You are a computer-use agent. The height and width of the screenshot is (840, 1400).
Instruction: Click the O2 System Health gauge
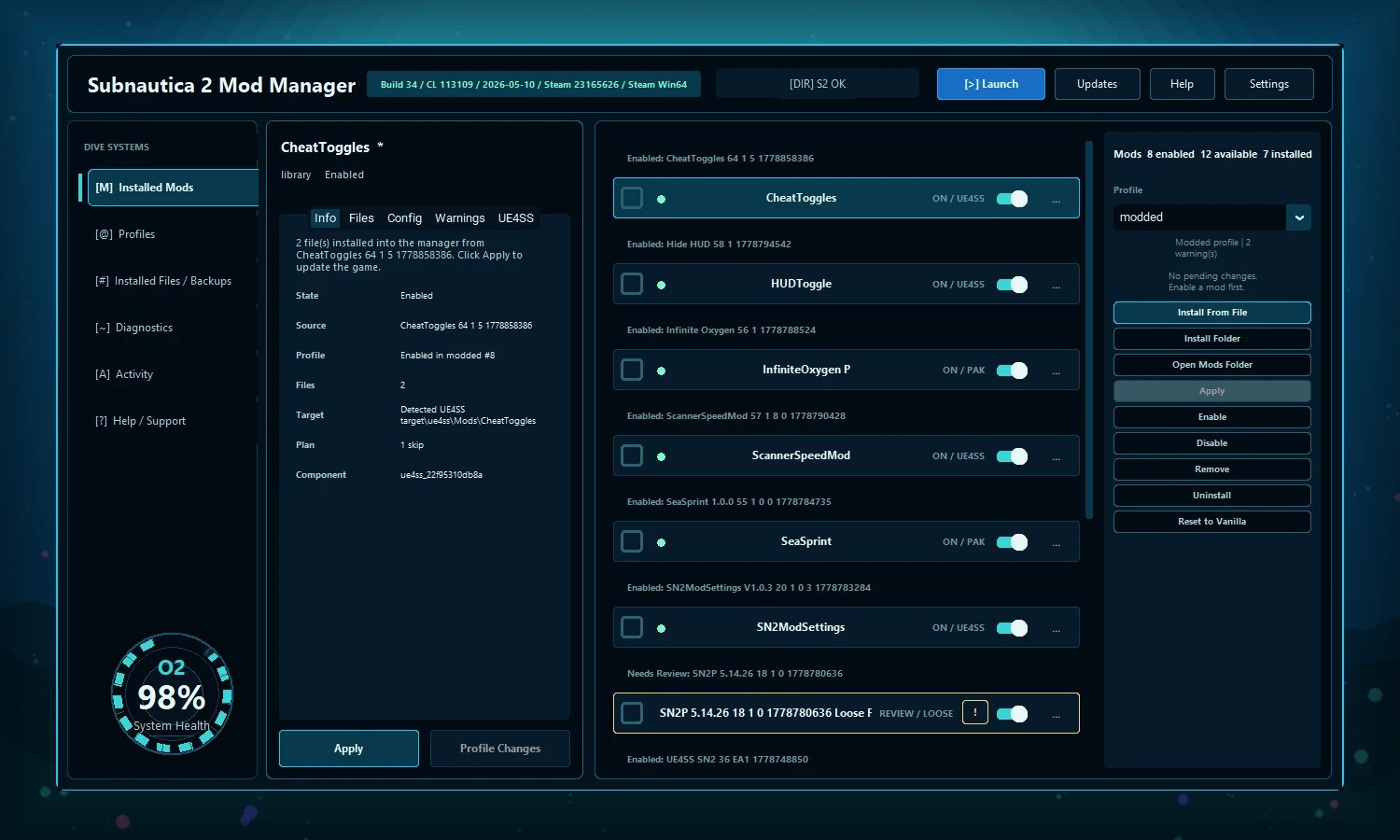point(172,694)
